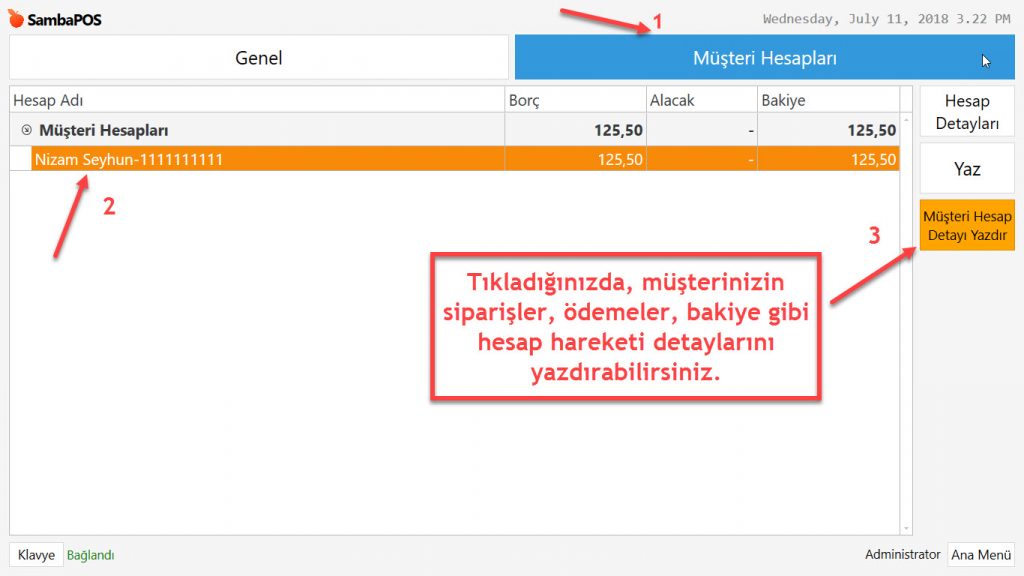
Task: Click the Bağlandı connection status
Action: (x=90, y=555)
